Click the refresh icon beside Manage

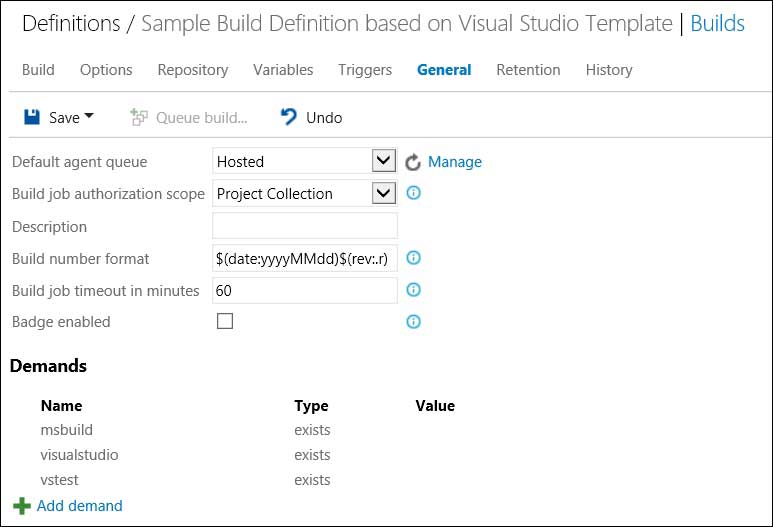point(413,162)
